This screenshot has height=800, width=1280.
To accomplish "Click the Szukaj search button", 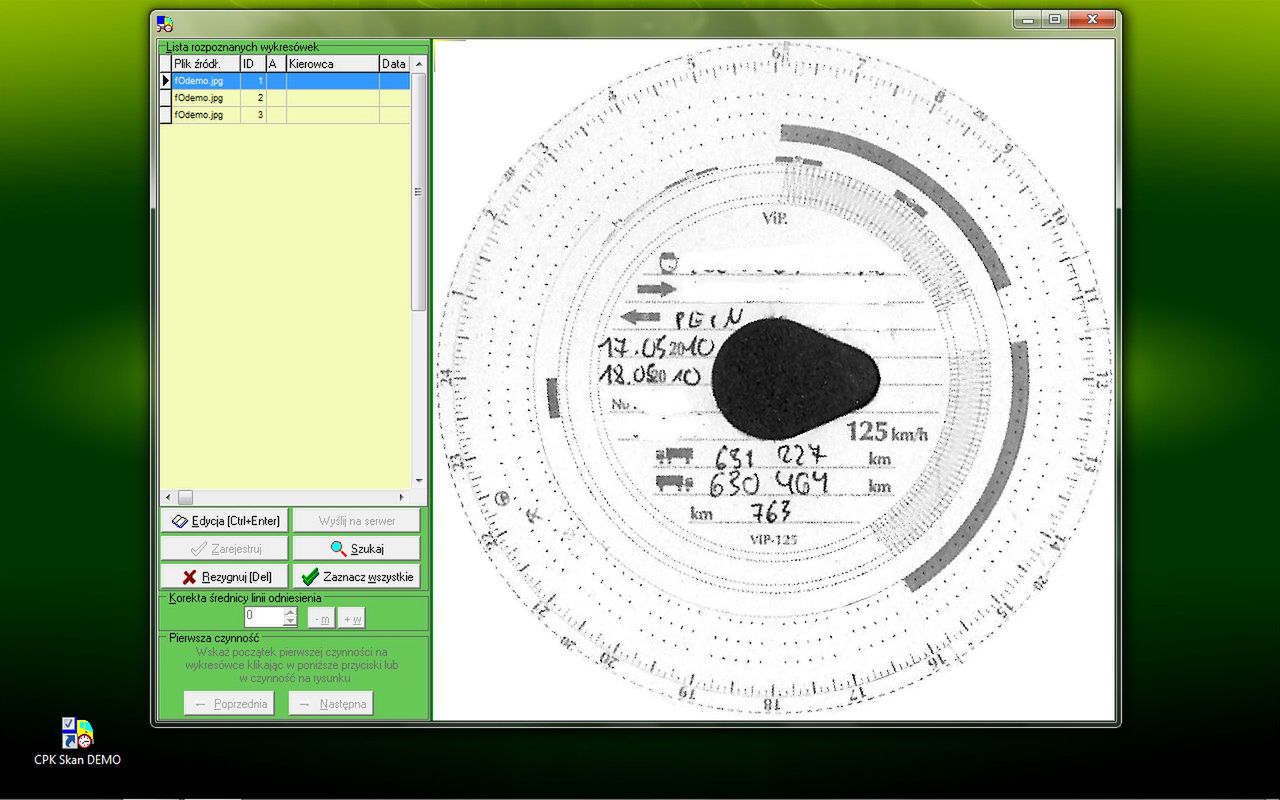I will [356, 549].
